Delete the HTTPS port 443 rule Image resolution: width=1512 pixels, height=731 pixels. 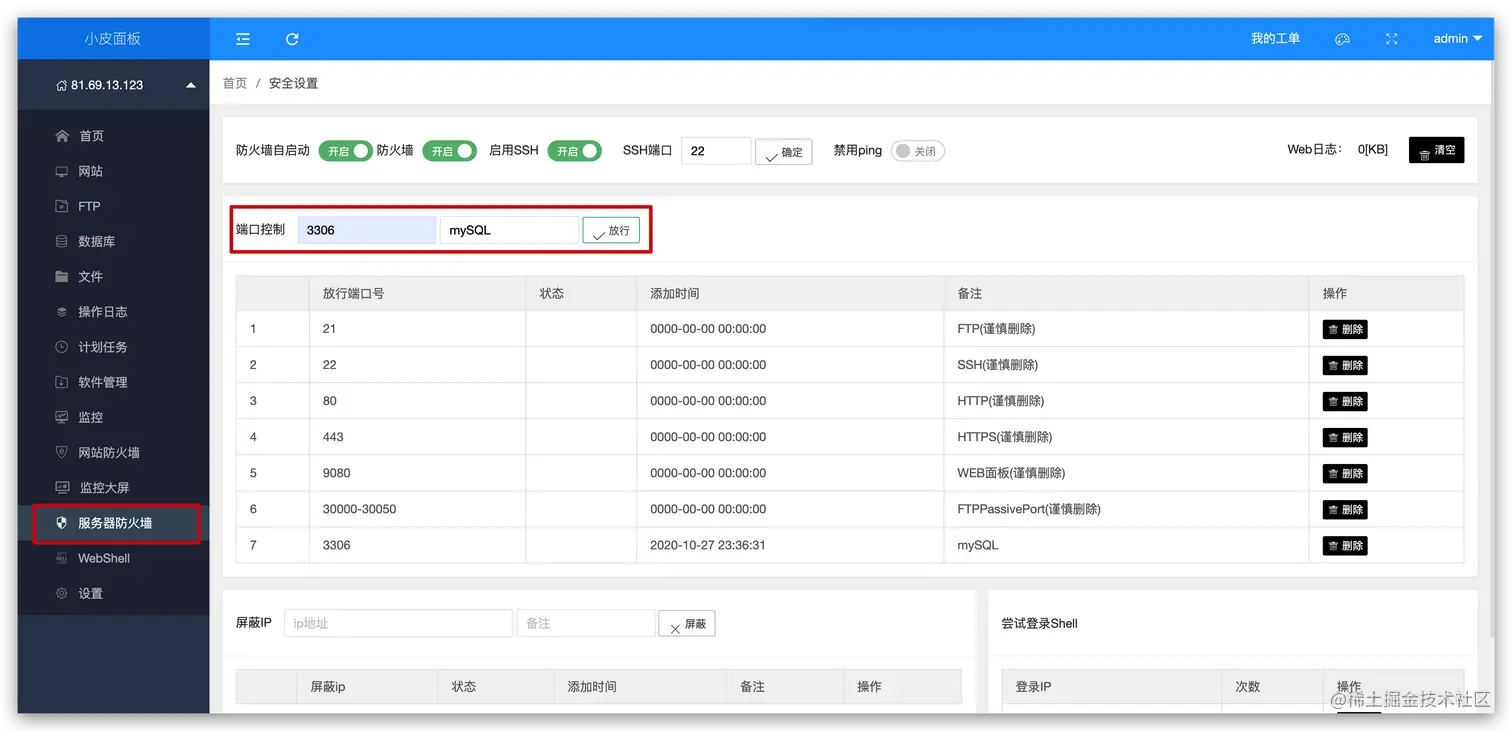tap(1345, 437)
